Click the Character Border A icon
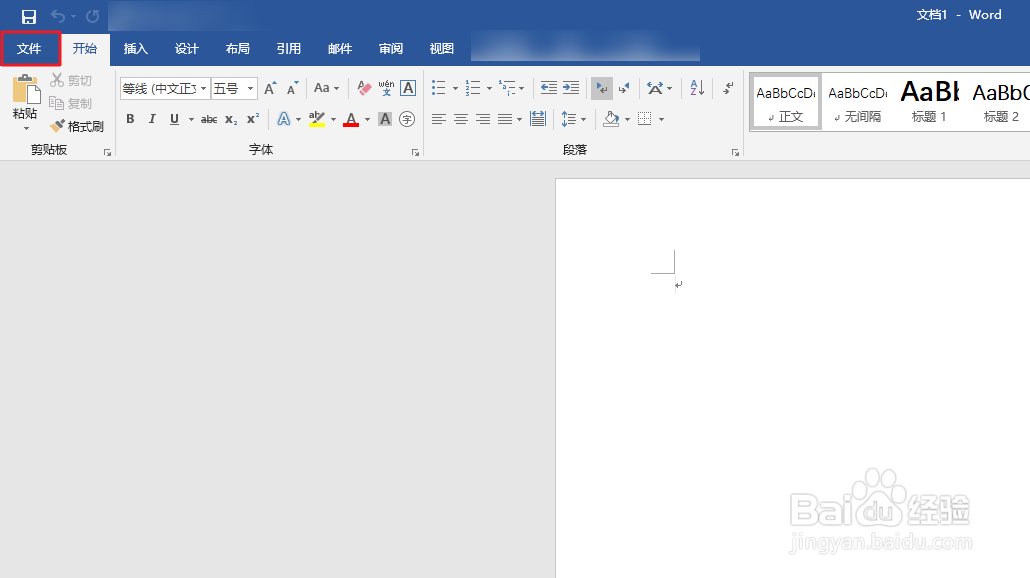Viewport: 1030px width, 578px height. 408,88
